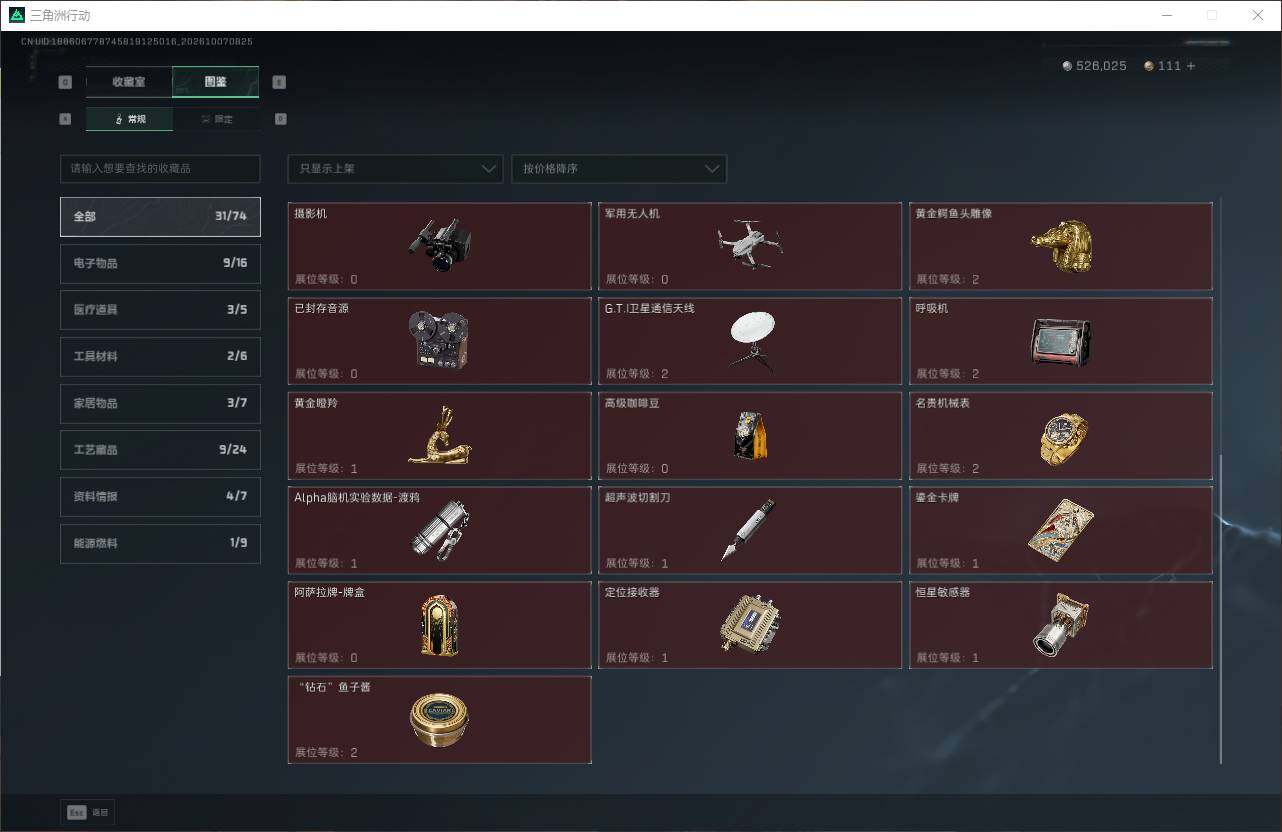
Task: Switch to the 图鉴 tab
Action: 215,82
